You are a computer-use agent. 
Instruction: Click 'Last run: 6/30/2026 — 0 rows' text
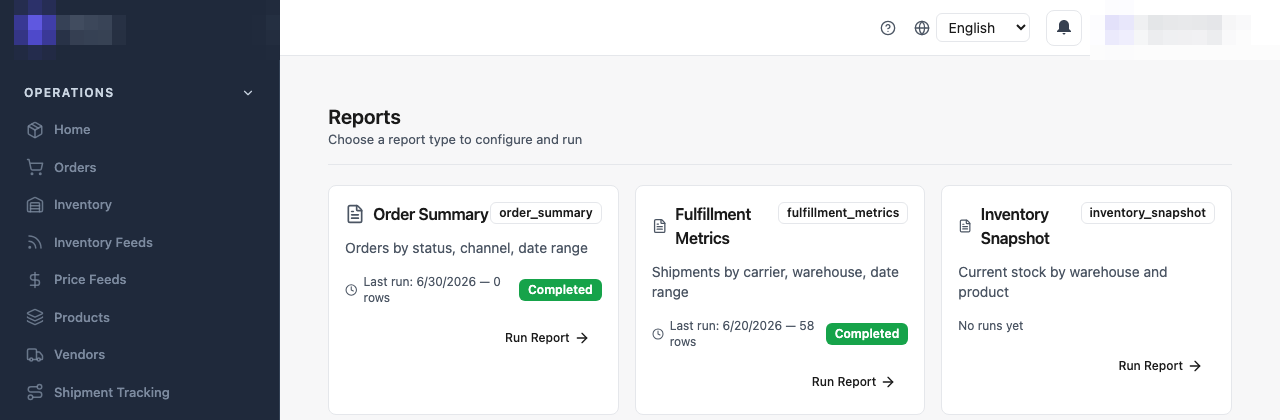(432, 290)
